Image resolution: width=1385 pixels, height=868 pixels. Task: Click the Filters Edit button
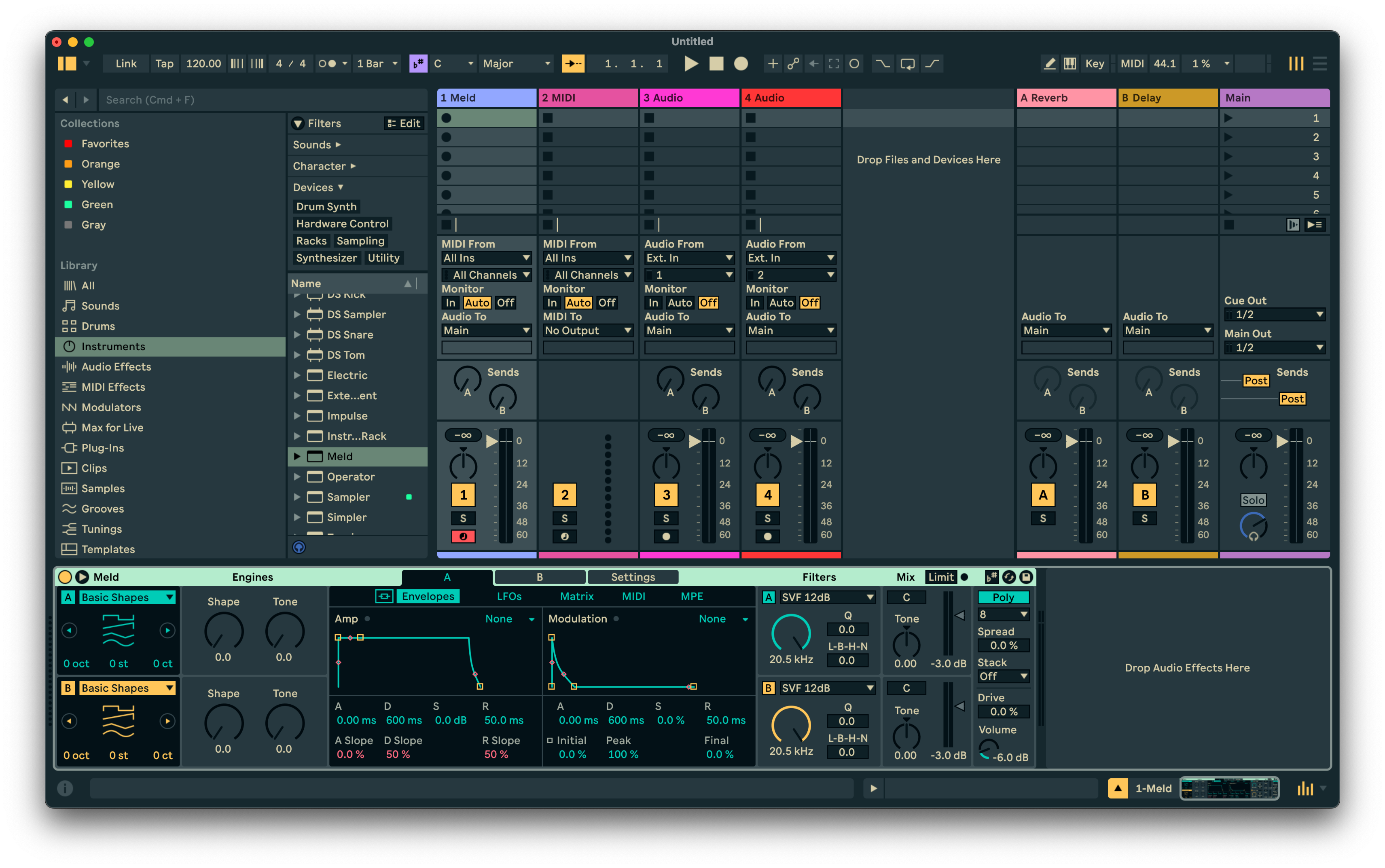tap(404, 123)
